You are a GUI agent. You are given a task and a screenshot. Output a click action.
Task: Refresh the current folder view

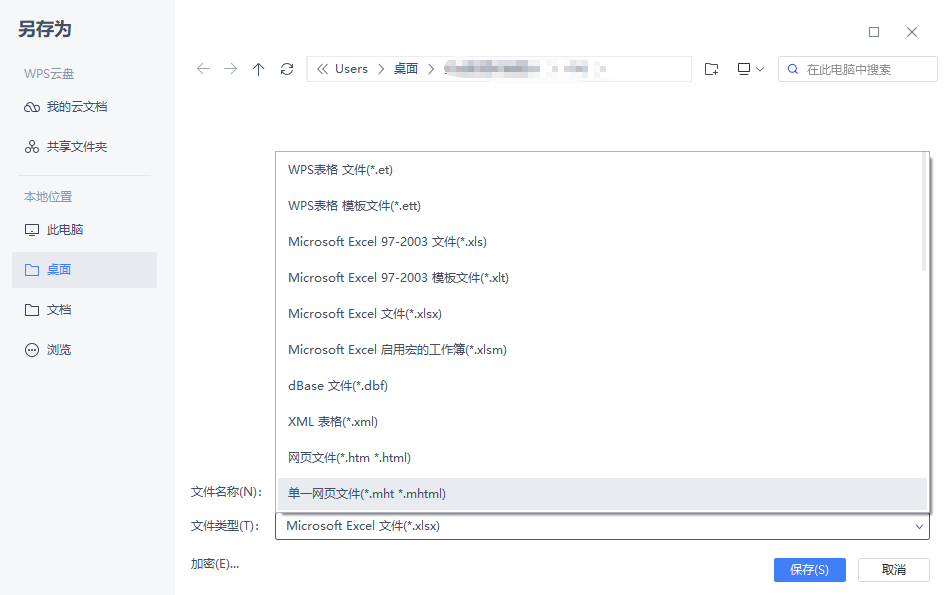tap(287, 69)
